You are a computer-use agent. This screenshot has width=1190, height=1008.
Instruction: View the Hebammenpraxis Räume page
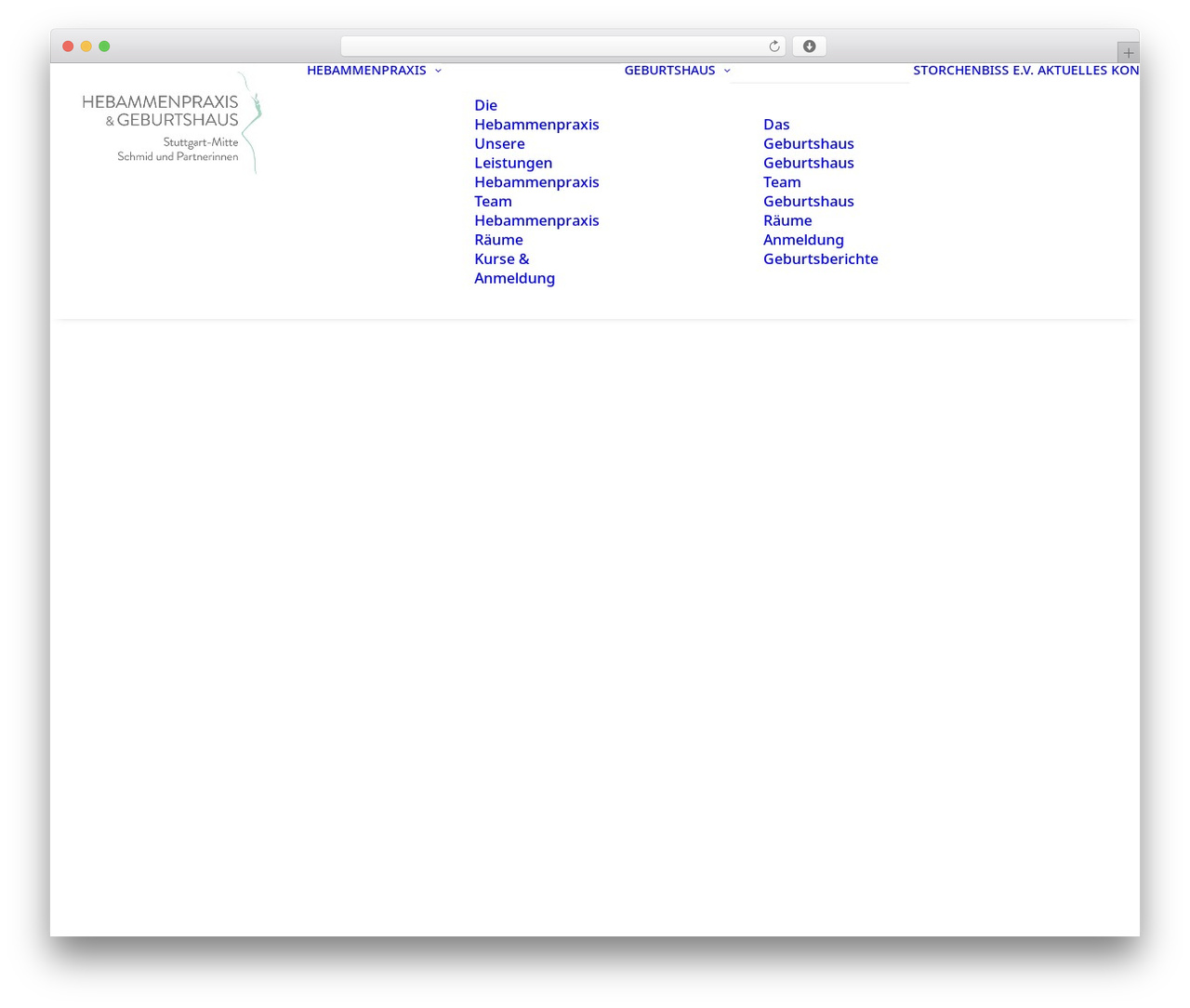536,230
